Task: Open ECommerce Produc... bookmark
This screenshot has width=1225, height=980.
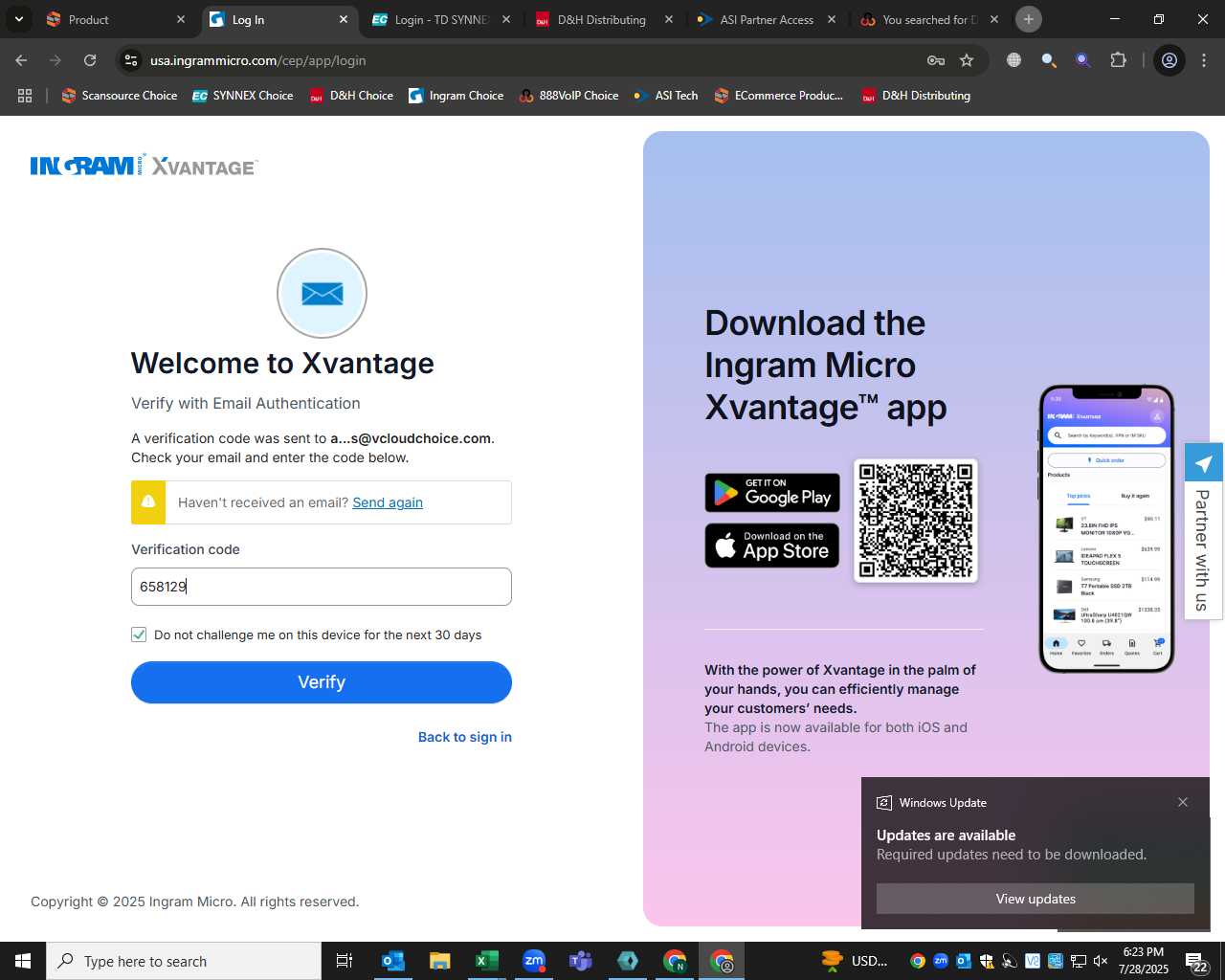Action: pos(779,96)
